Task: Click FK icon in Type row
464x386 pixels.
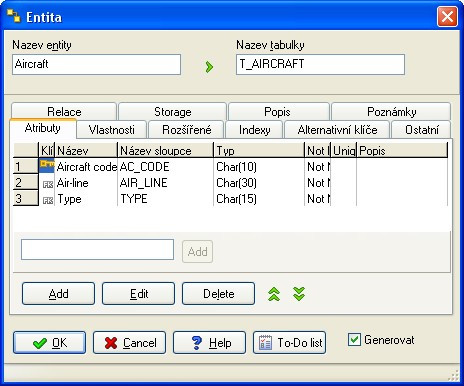Action: pos(48,200)
